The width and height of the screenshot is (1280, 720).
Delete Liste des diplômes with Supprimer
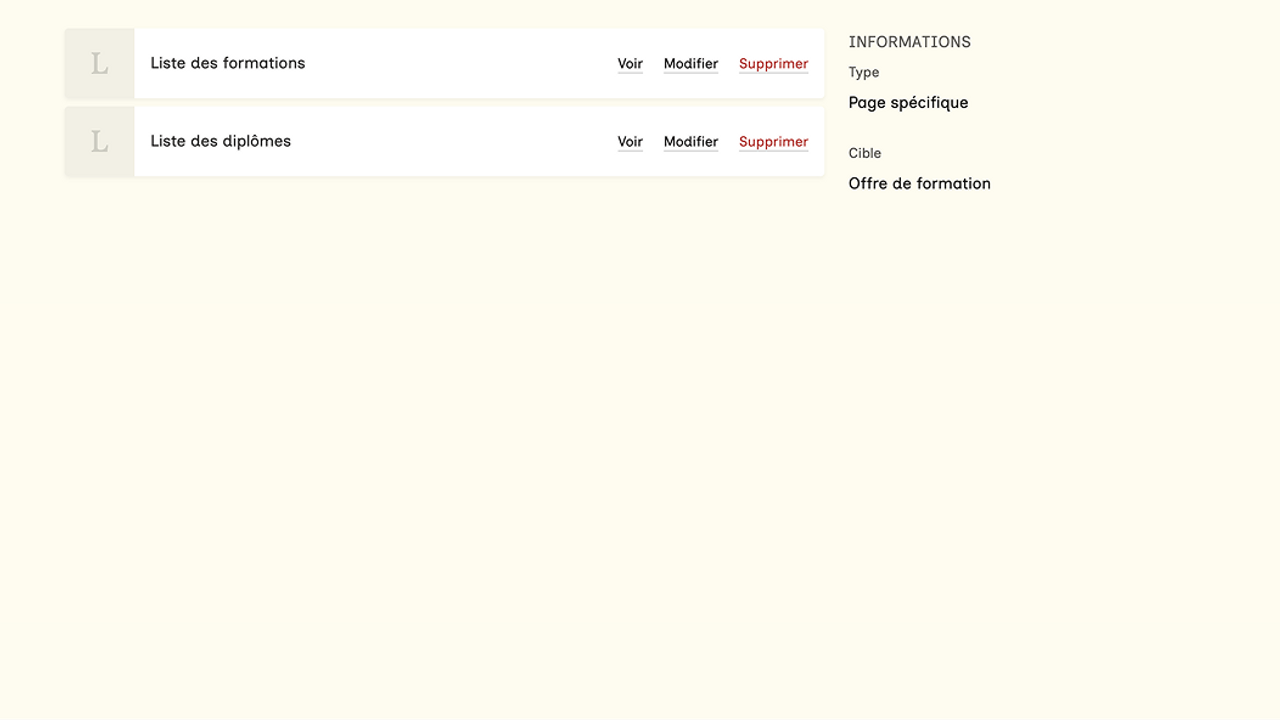click(x=773, y=142)
